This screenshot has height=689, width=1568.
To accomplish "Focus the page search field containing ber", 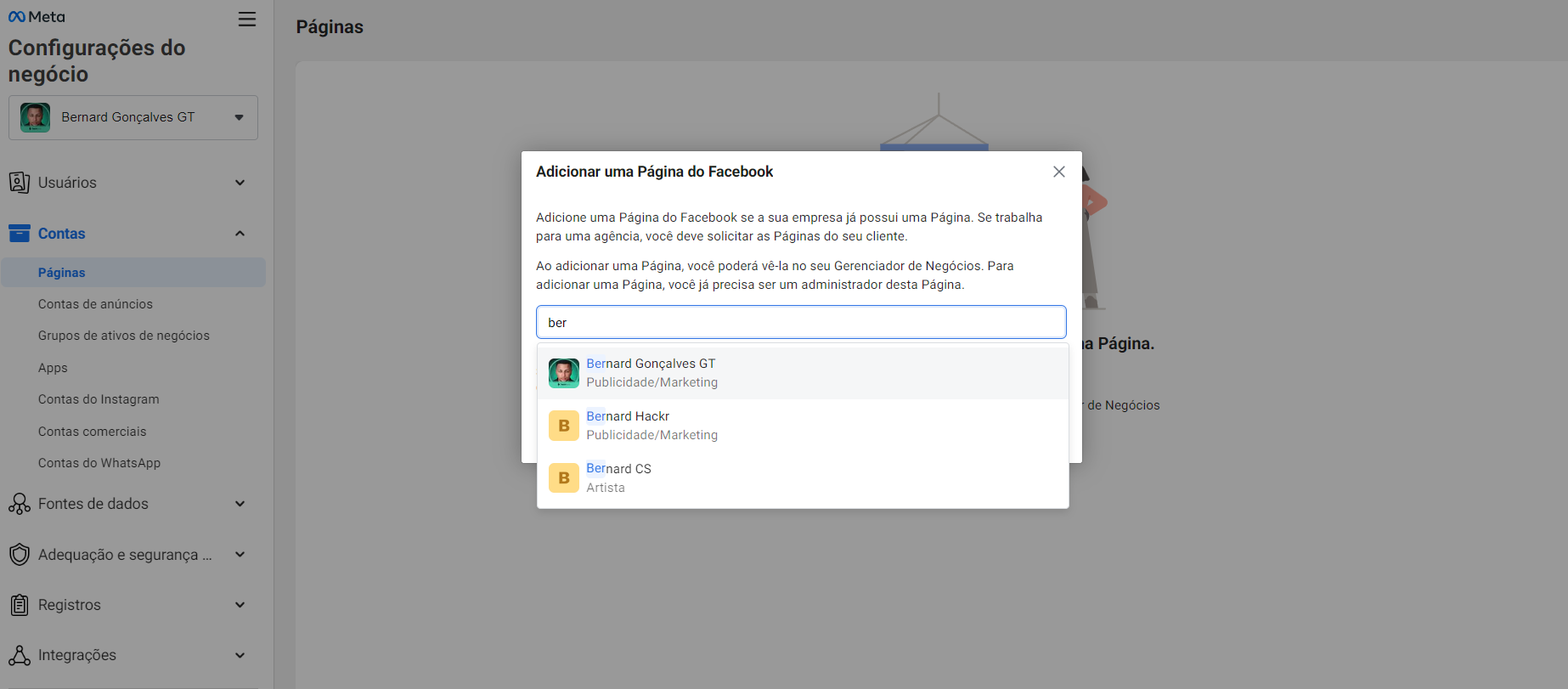I will click(801, 323).
